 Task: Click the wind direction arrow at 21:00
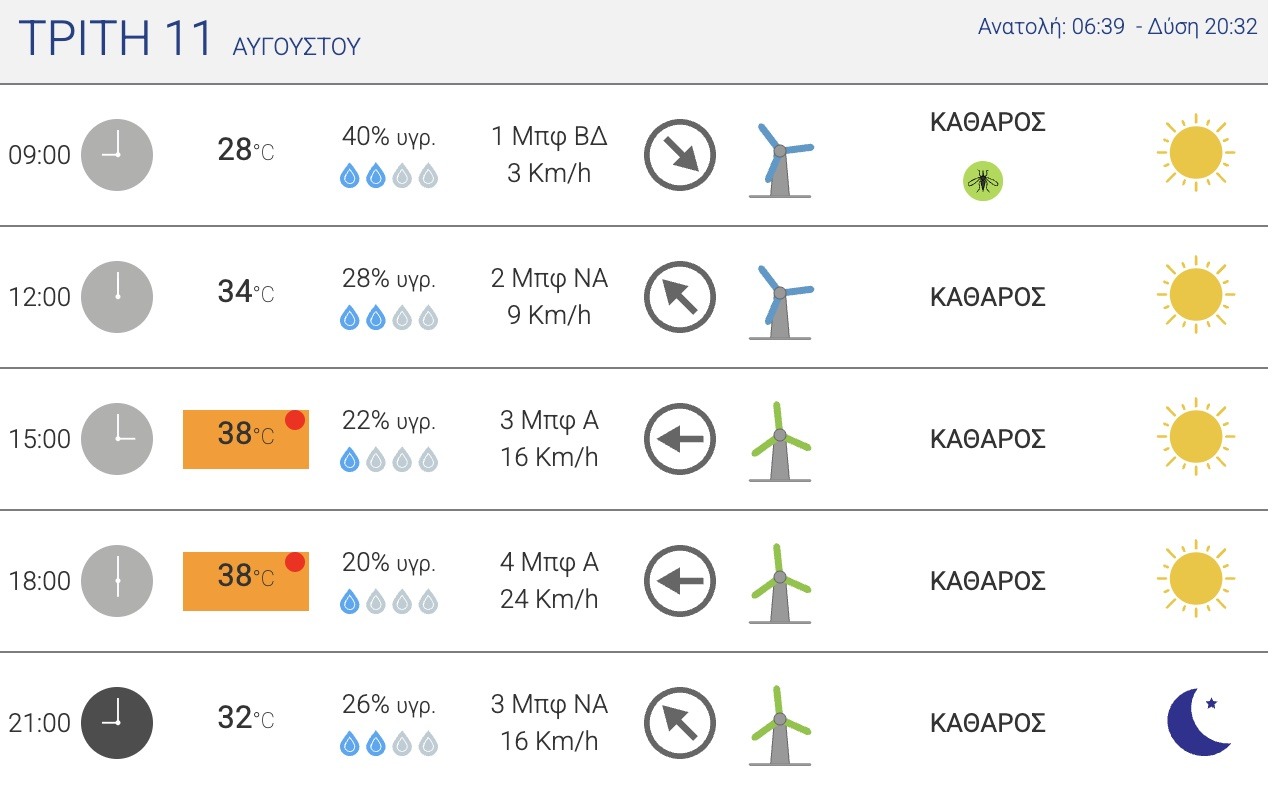(x=680, y=722)
